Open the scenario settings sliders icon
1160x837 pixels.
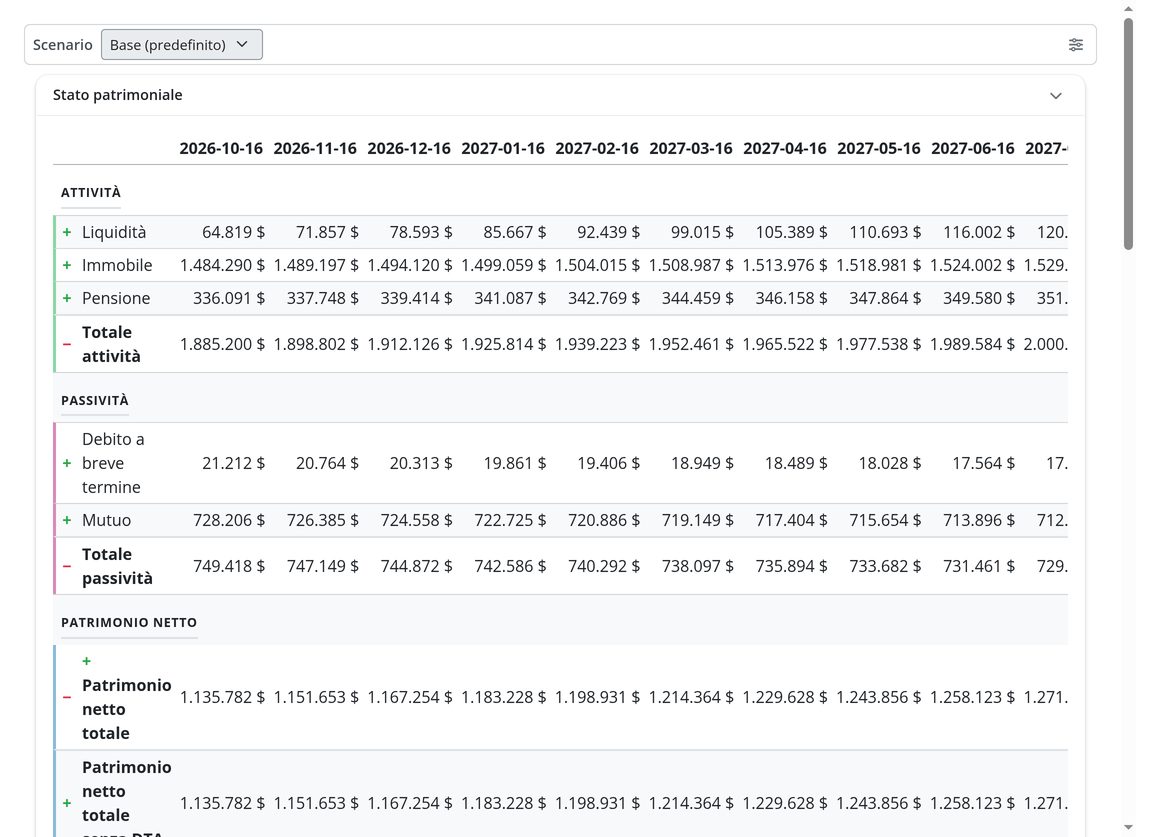(x=1076, y=44)
